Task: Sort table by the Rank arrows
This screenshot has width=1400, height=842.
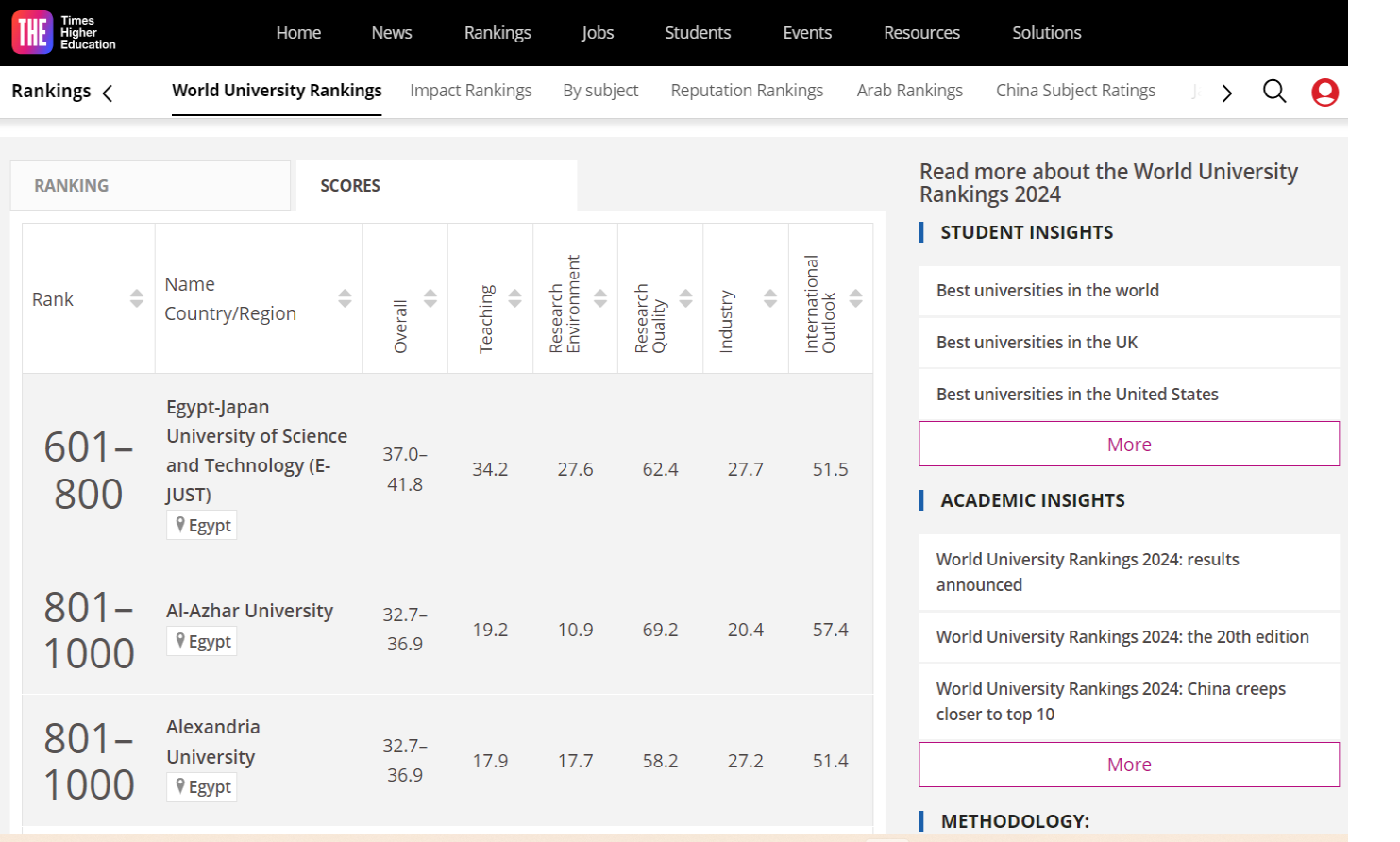Action: pyautogui.click(x=137, y=298)
